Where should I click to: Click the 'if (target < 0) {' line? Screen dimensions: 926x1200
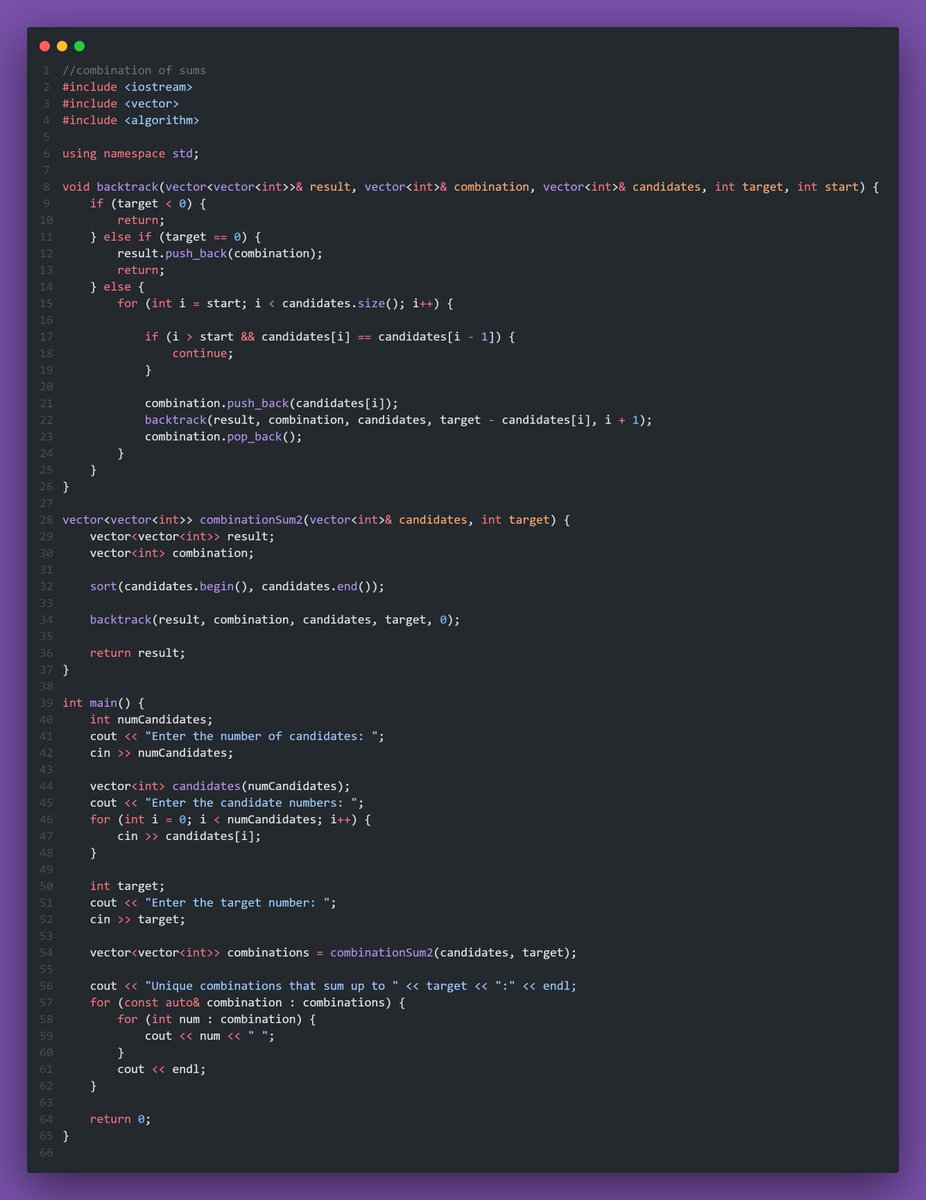148,203
